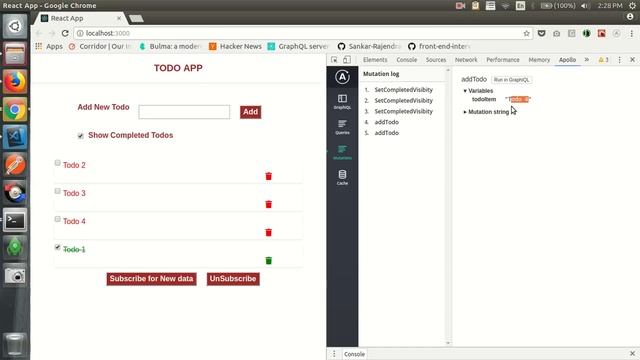Click the green trash icon for Todo-1
Screen dimensions: 640x360
[x=269, y=260]
